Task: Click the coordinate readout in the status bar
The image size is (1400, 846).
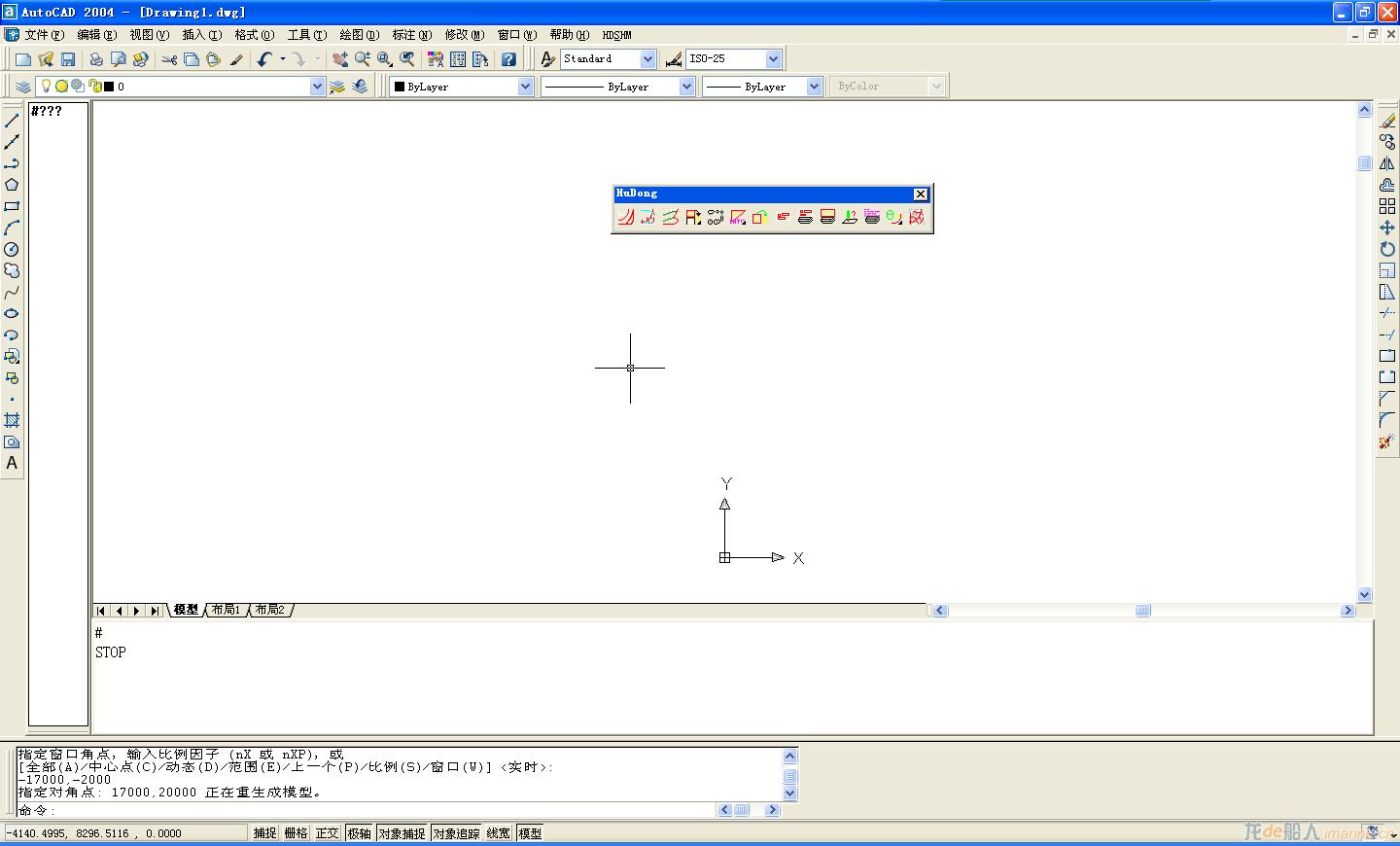Action: (x=124, y=833)
